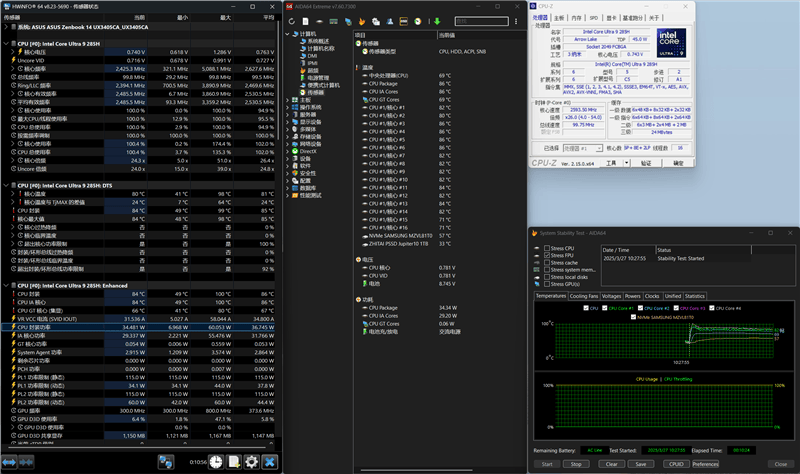
Task: Enable Stress local disks checkbox
Action: click(547, 277)
